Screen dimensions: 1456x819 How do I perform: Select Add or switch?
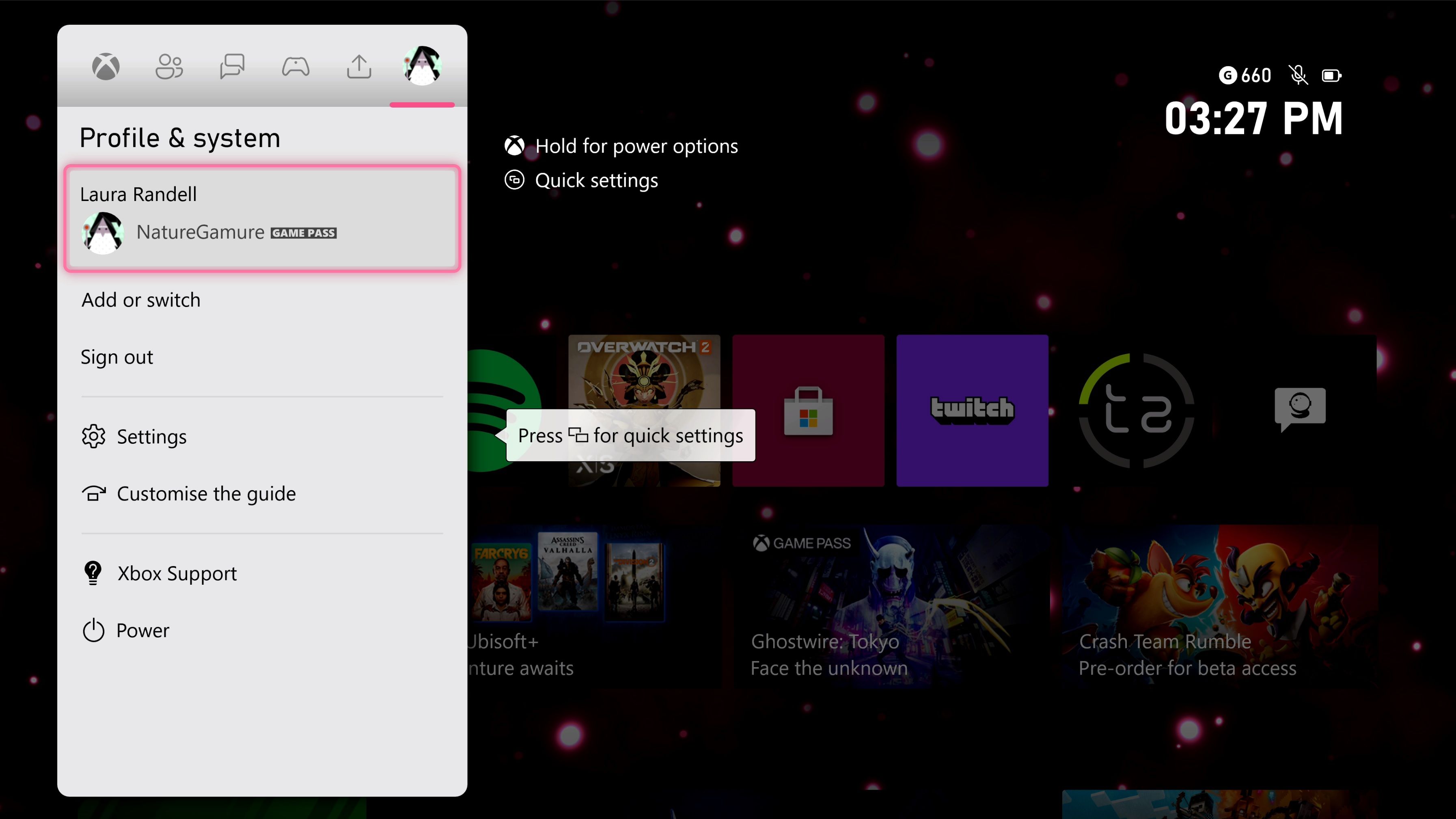[x=141, y=300]
